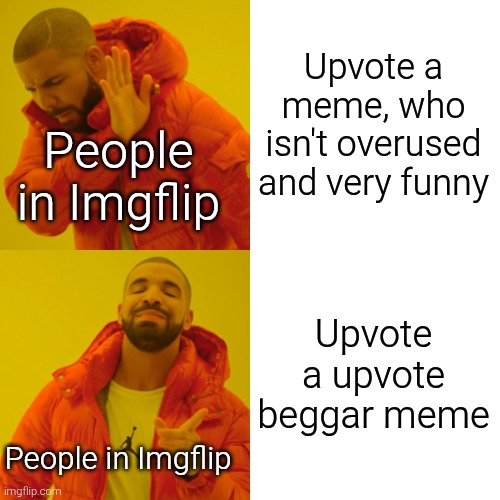
Task: Click the words 'isn't overused'
Action: [x=373, y=144]
